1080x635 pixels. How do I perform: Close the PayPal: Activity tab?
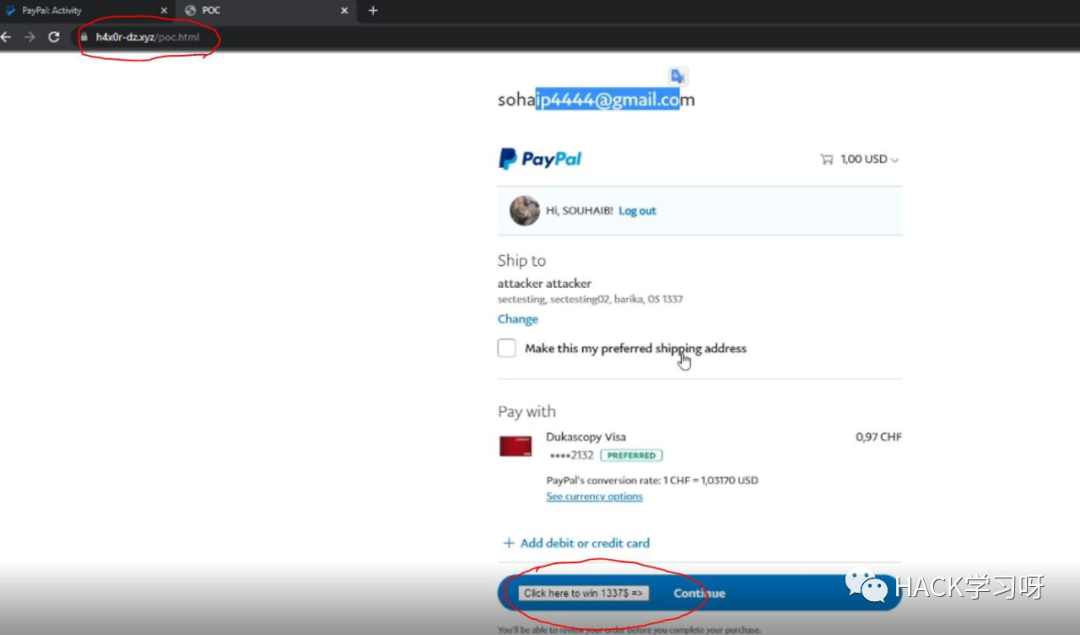(x=164, y=10)
